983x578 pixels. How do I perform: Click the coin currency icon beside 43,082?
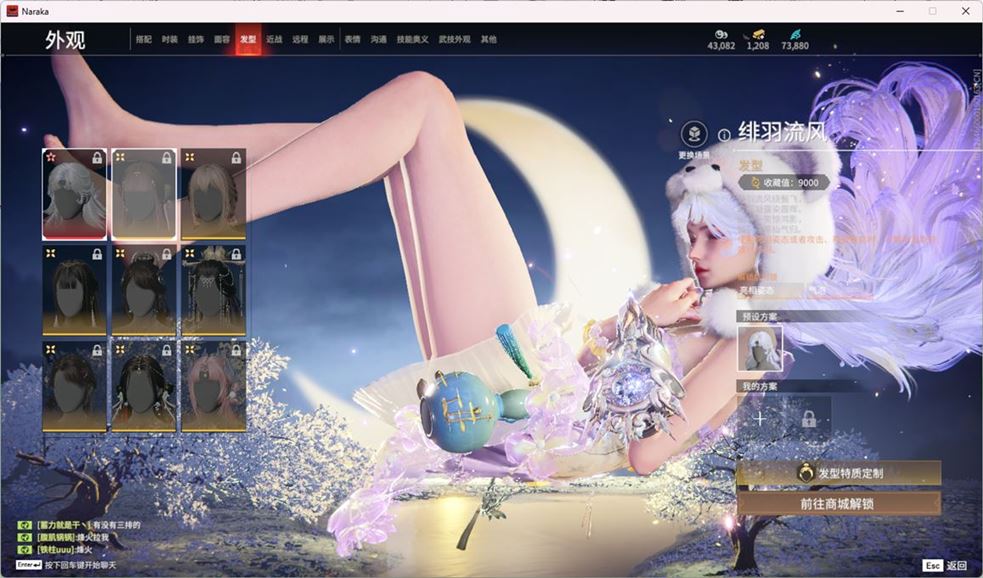[x=721, y=34]
